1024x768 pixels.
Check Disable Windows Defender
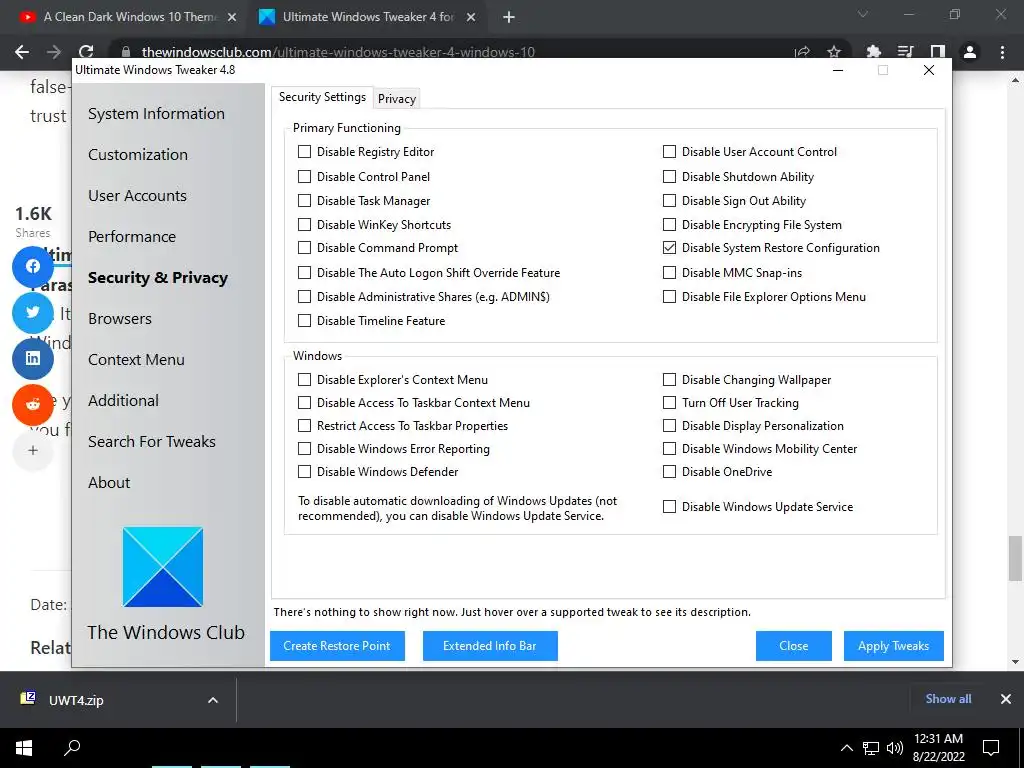304,472
